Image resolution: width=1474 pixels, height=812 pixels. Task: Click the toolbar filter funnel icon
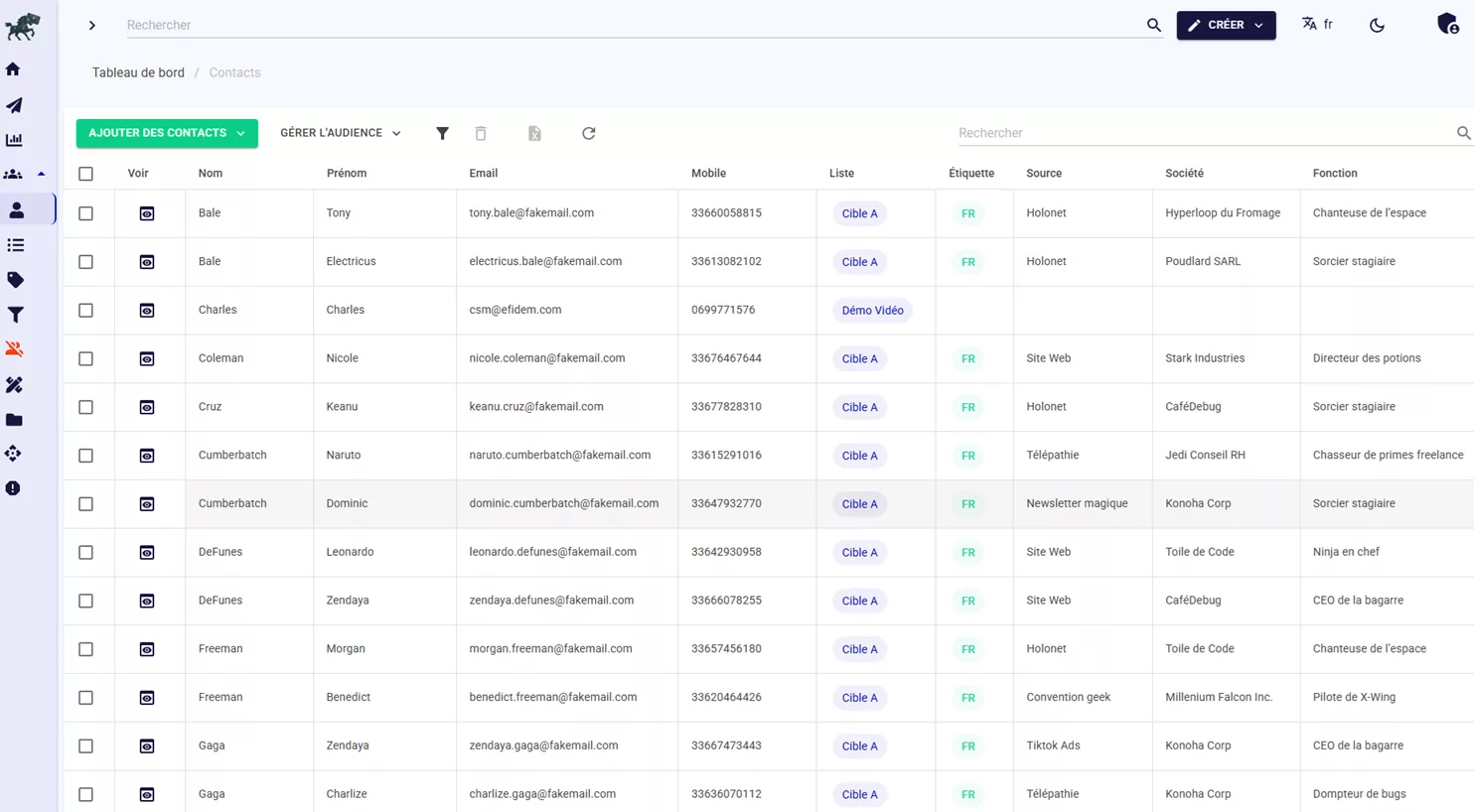coord(442,133)
